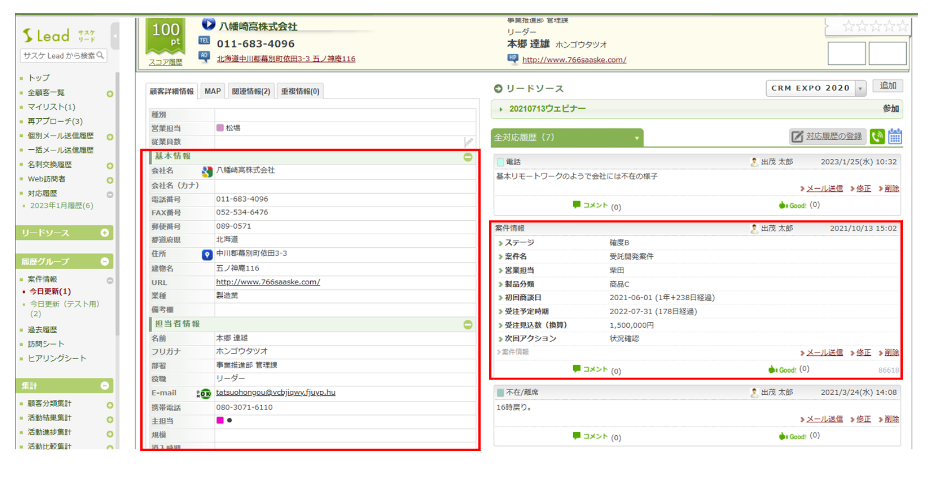The image size is (936, 482).
Task: Collapse the 履歴グループ sidebar group
Action: [x=106, y=262]
